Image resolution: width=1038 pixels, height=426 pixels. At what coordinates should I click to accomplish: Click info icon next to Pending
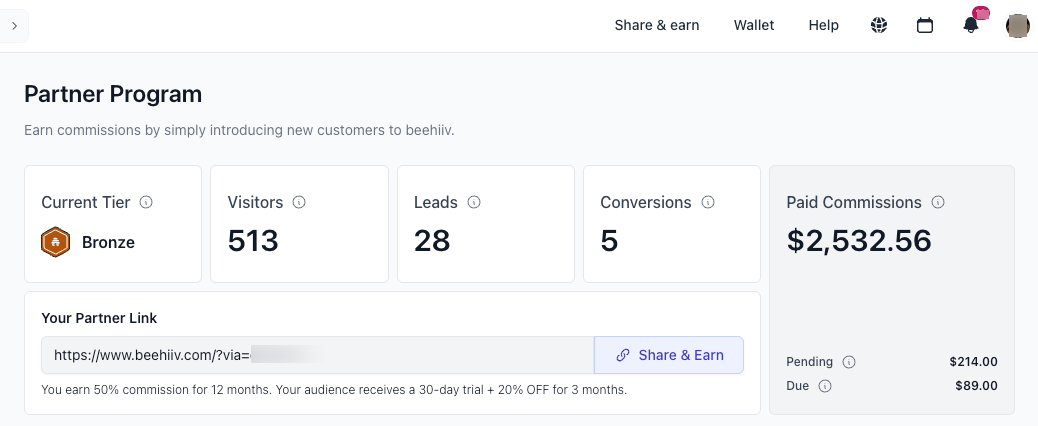(x=849, y=362)
